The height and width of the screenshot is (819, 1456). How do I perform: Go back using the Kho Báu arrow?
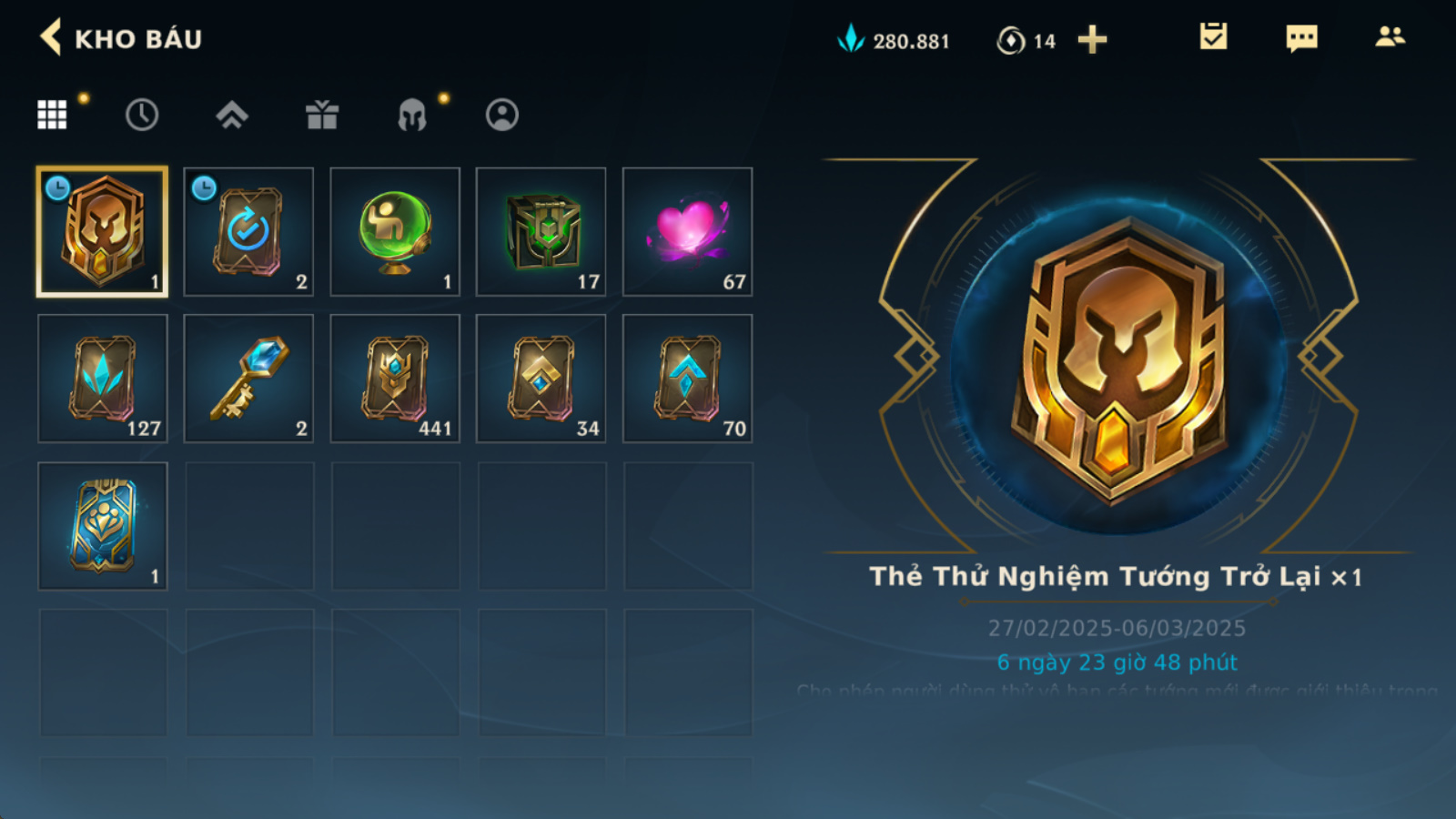pos(51,38)
